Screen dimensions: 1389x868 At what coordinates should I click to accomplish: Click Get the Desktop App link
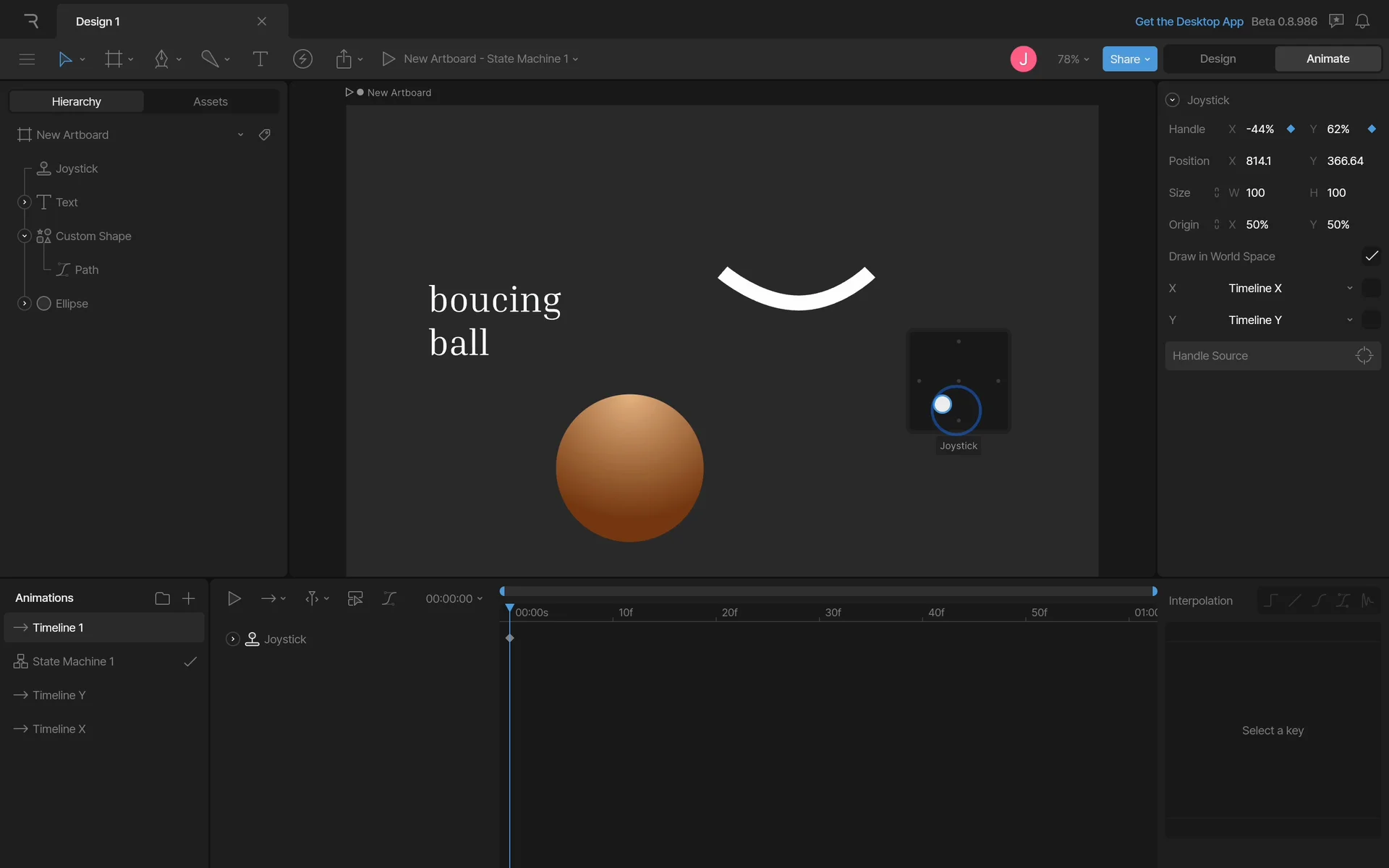[1189, 22]
